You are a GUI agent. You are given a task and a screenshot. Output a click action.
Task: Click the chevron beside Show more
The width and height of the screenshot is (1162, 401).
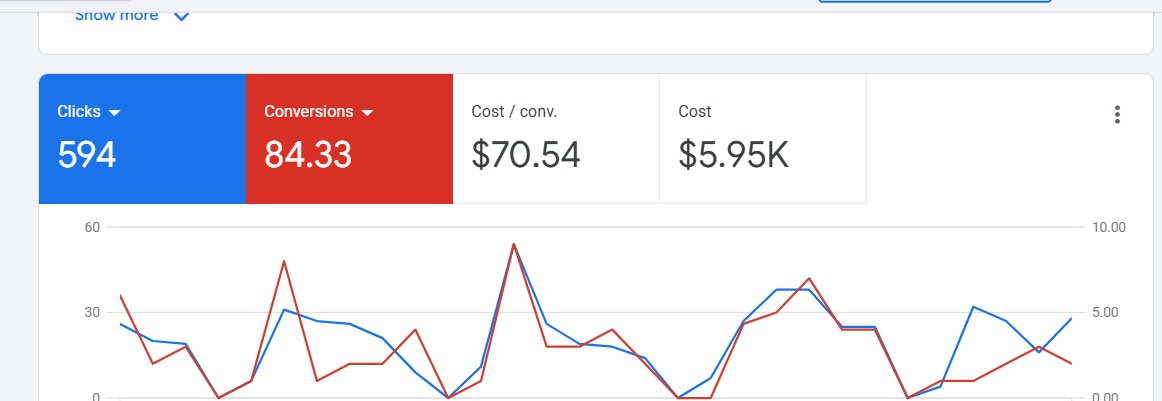coord(181,16)
